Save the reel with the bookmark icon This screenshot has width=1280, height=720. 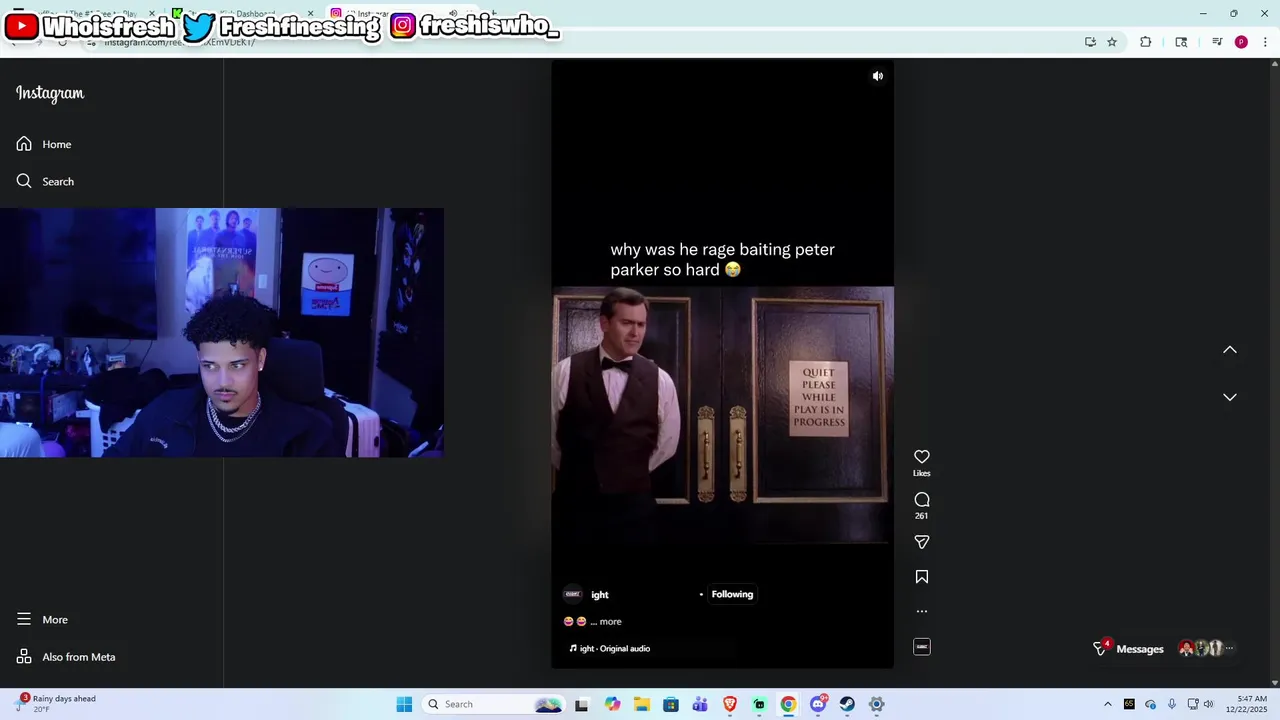click(x=922, y=577)
